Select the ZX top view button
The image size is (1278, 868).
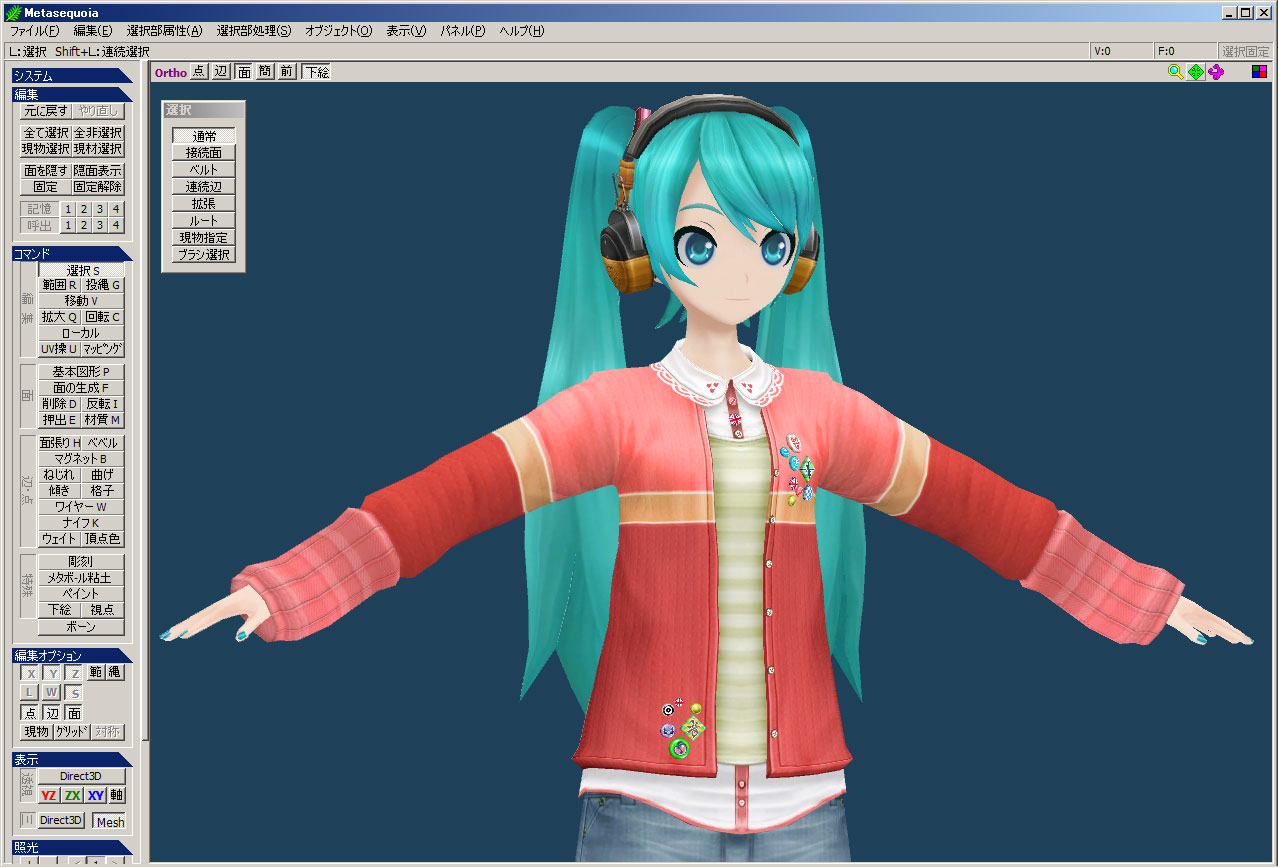72,795
